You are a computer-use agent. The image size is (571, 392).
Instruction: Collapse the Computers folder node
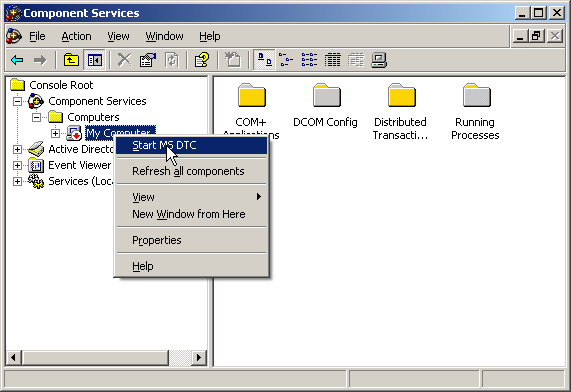point(36,117)
